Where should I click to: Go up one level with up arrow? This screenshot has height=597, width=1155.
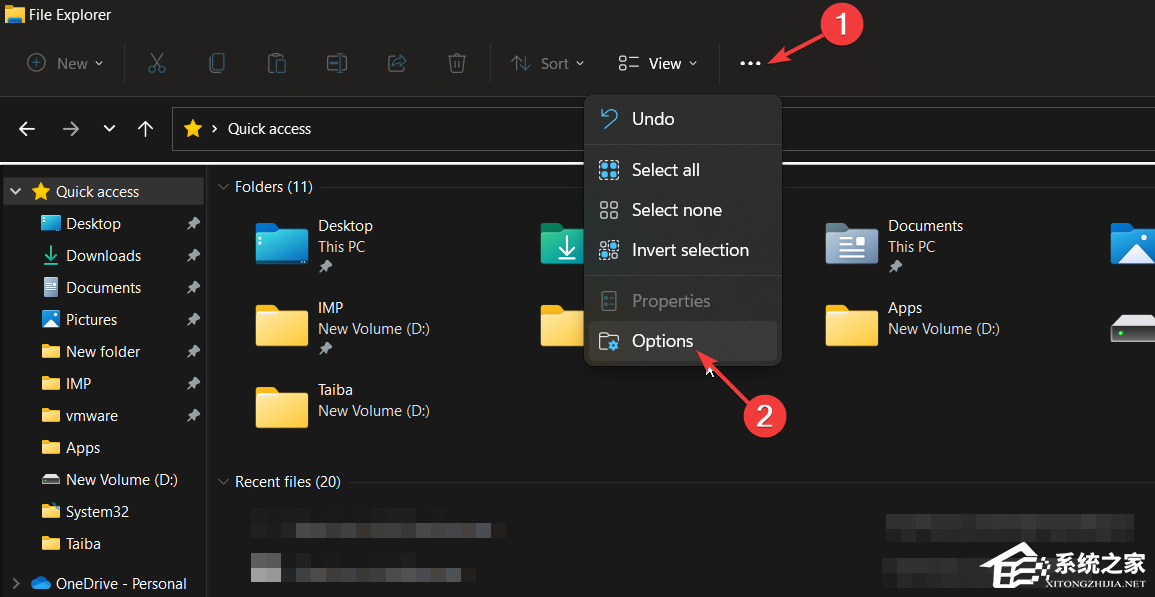146,129
